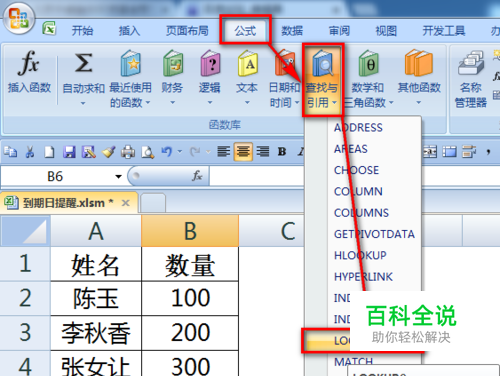500x376 pixels.
Task: Select column C header
Action: pyautogui.click(x=287, y=231)
